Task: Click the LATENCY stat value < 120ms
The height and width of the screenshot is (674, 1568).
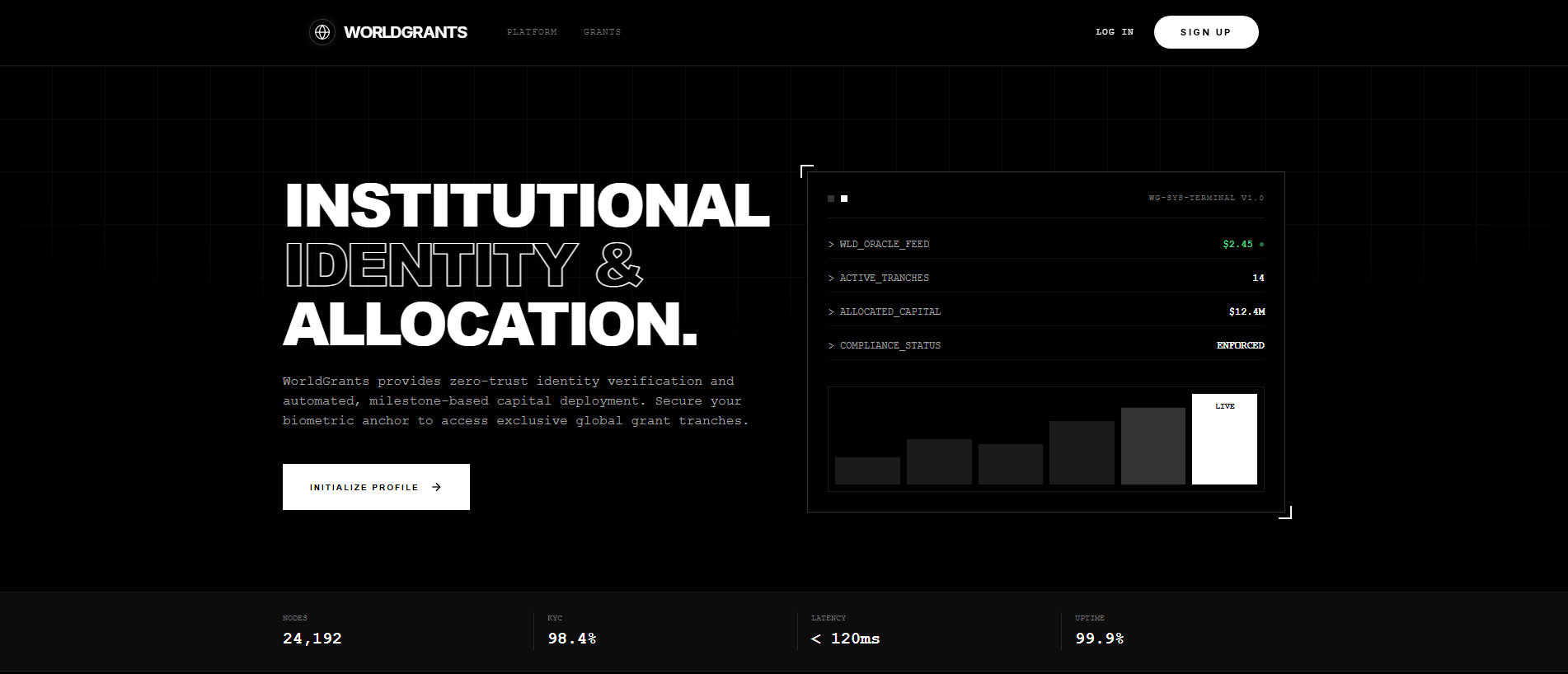Action: tap(846, 639)
